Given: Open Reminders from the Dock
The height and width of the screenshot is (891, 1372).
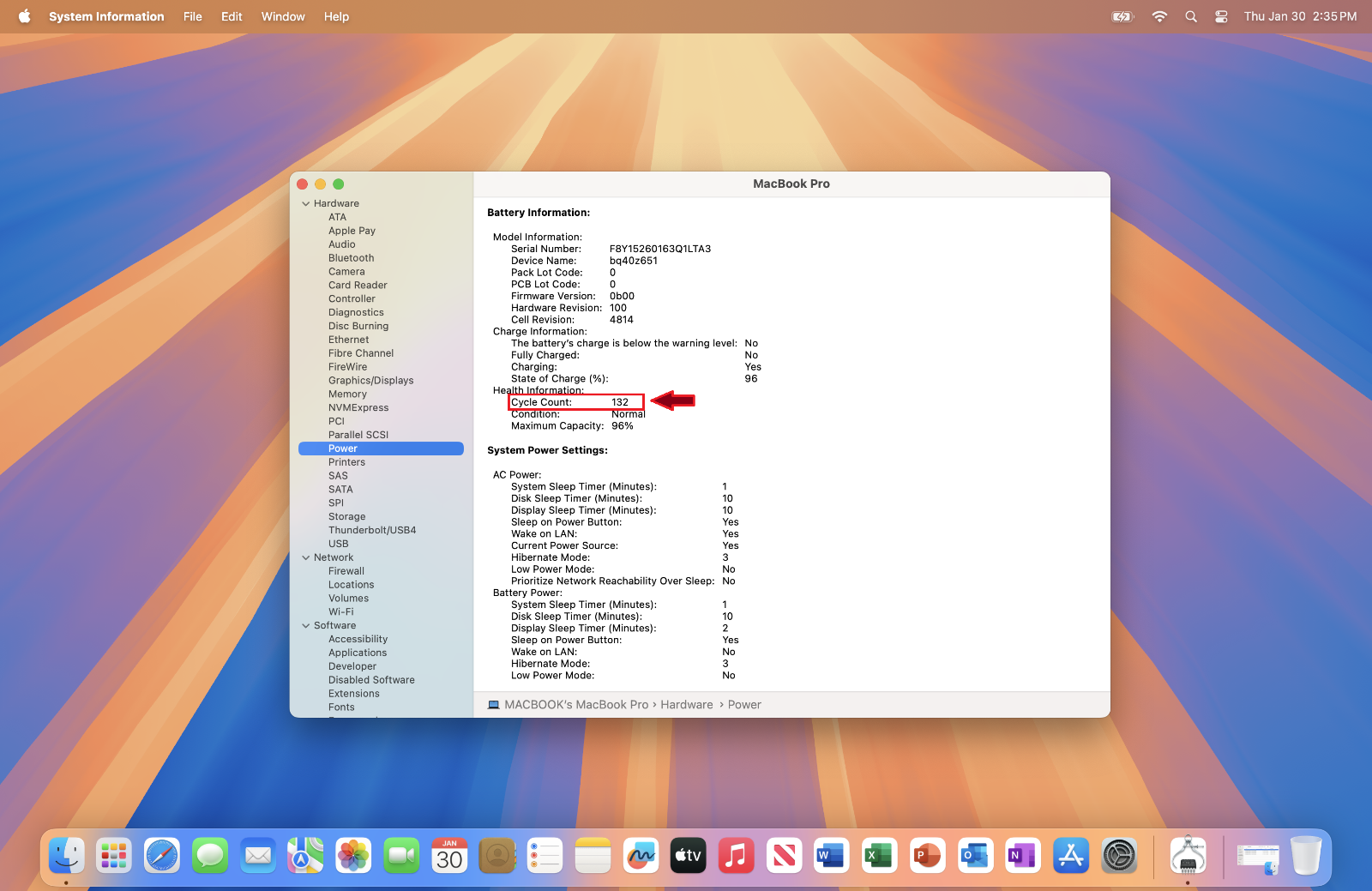Looking at the screenshot, I should (545, 856).
